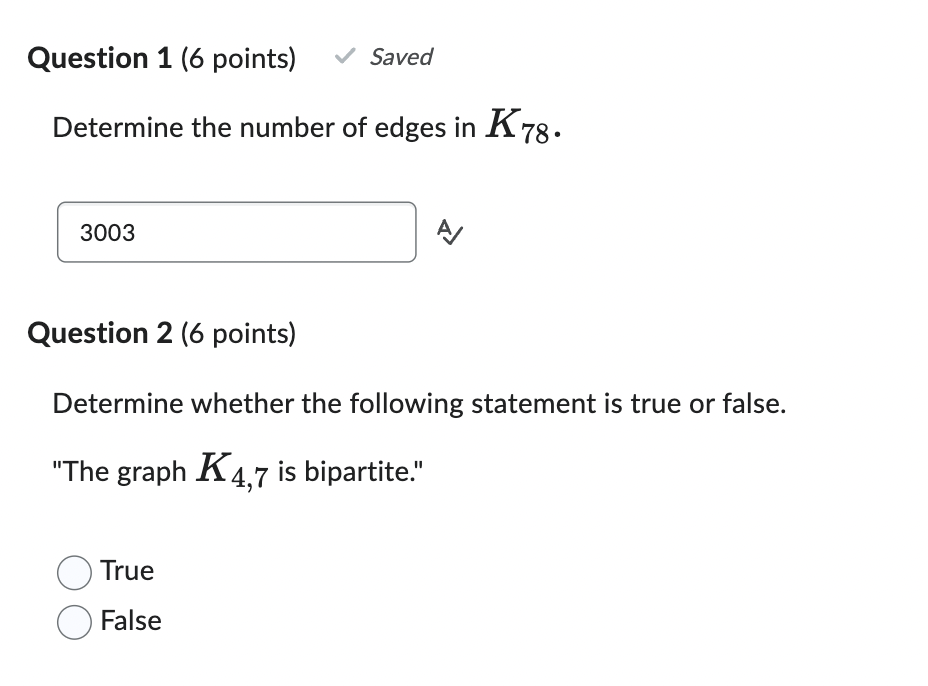Viewport: 928px width, 686px height.
Task: Choose True for the bipartite statement
Action: pyautogui.click(x=74, y=572)
